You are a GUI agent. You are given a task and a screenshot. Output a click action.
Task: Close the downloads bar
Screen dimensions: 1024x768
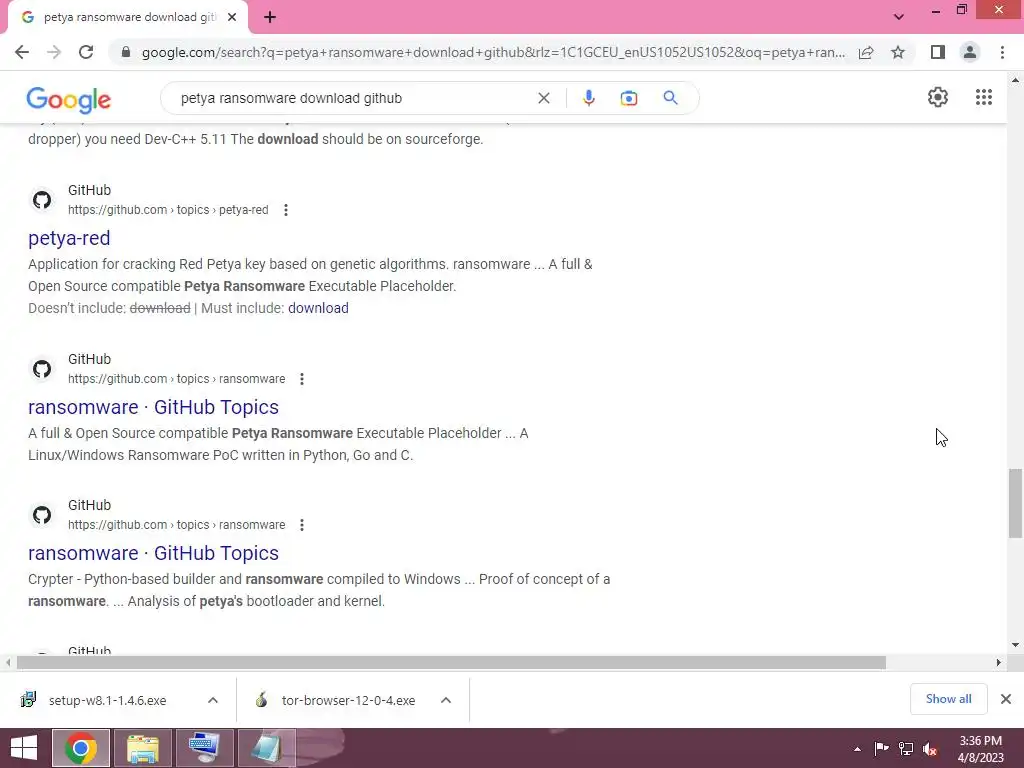(x=1006, y=699)
